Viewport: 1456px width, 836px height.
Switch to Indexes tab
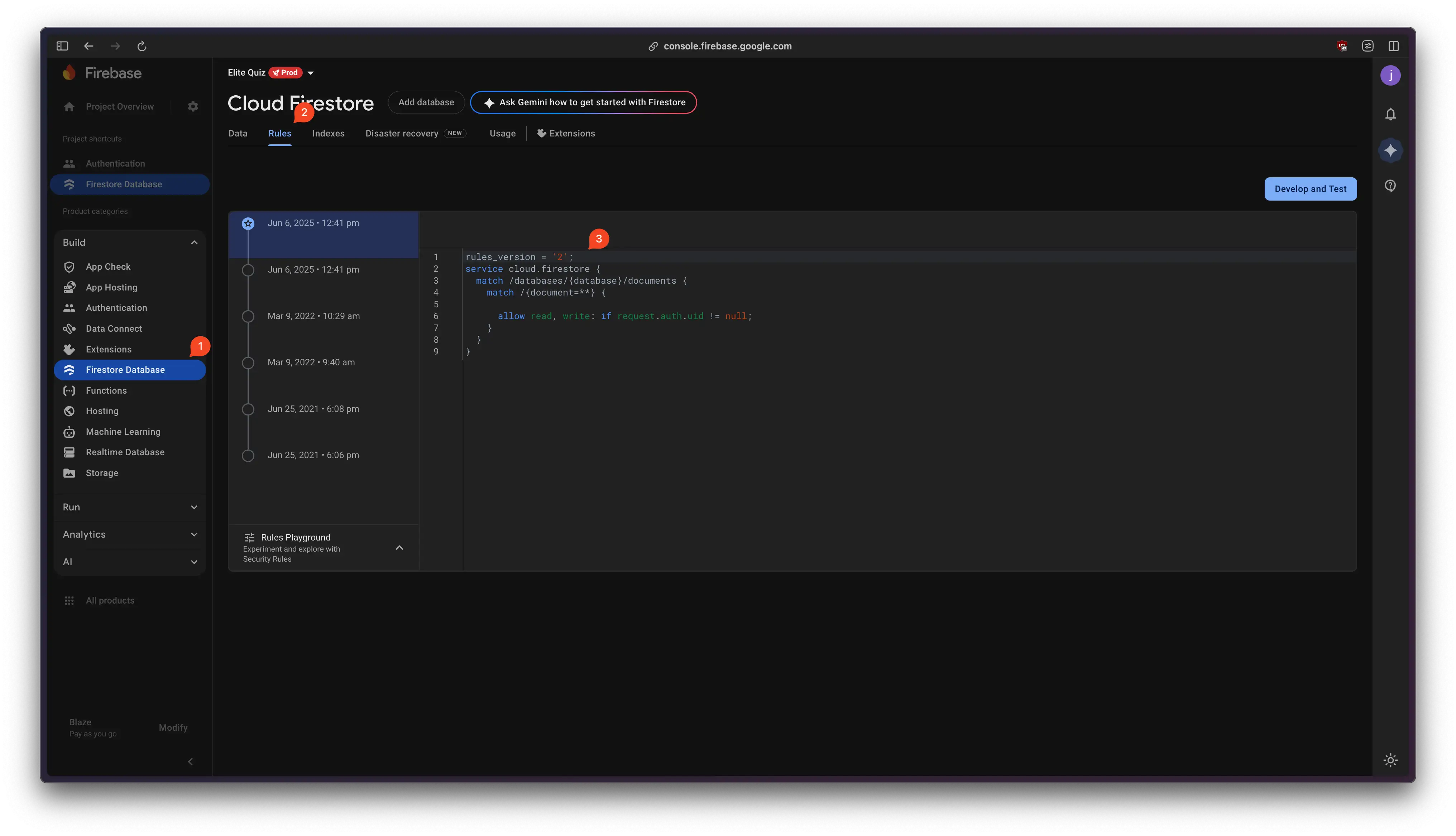(x=329, y=133)
